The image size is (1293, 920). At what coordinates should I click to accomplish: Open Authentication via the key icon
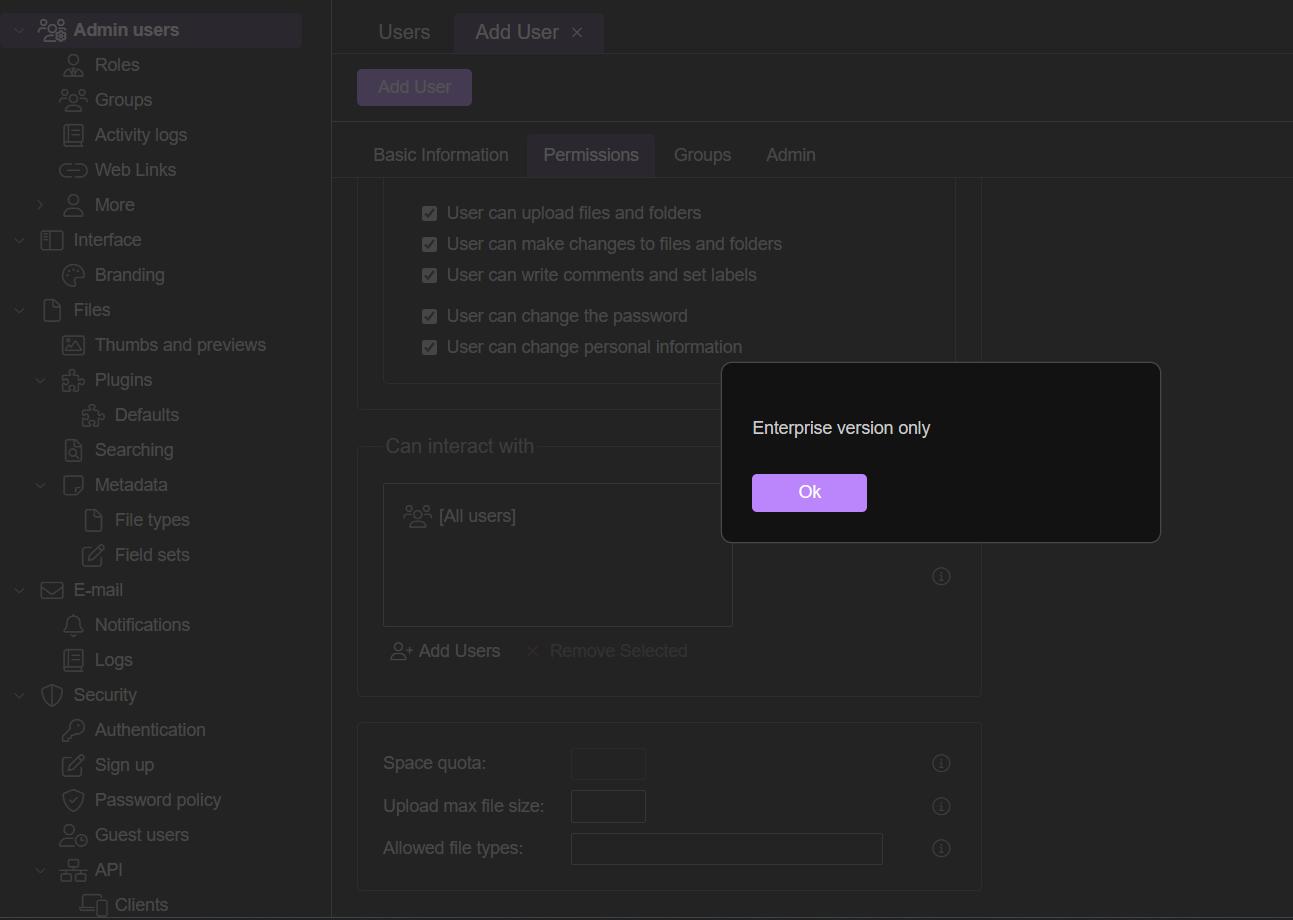click(73, 730)
